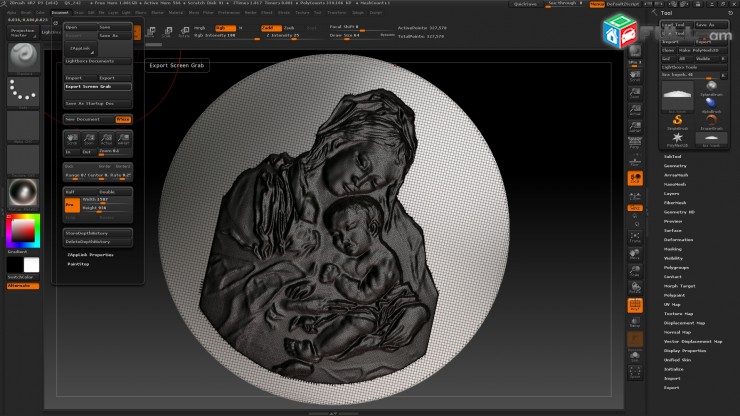The width and height of the screenshot is (740, 416).
Task: Toggle the Pro proportional constraint button
Action: coord(72,205)
